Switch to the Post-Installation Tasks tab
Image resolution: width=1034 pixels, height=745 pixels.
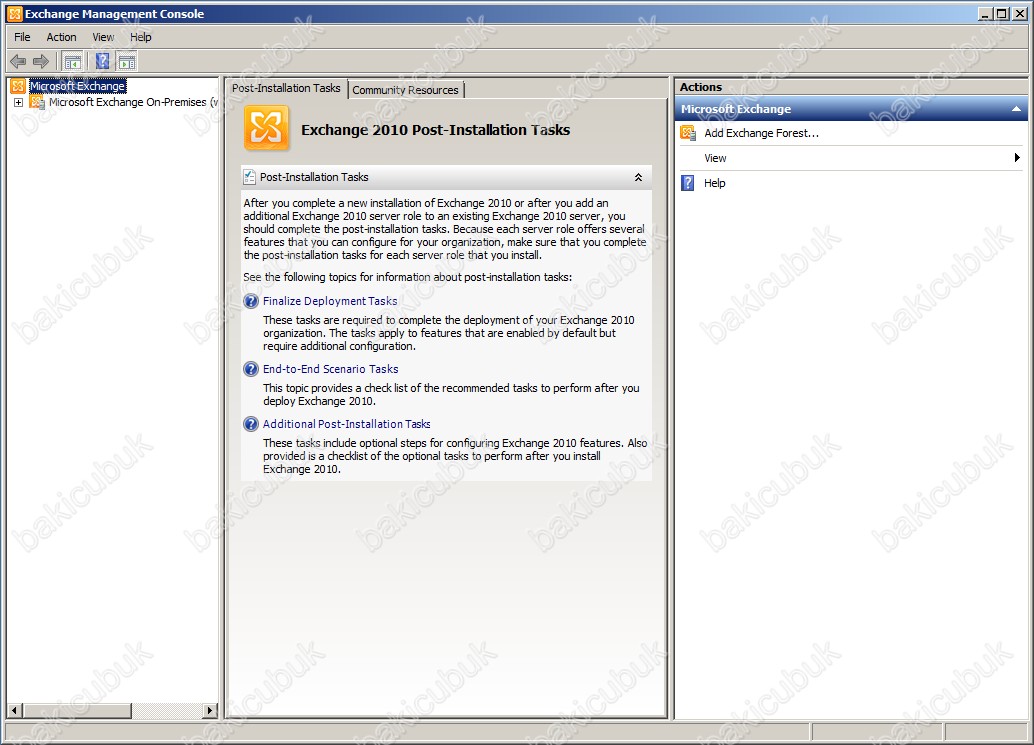286,88
